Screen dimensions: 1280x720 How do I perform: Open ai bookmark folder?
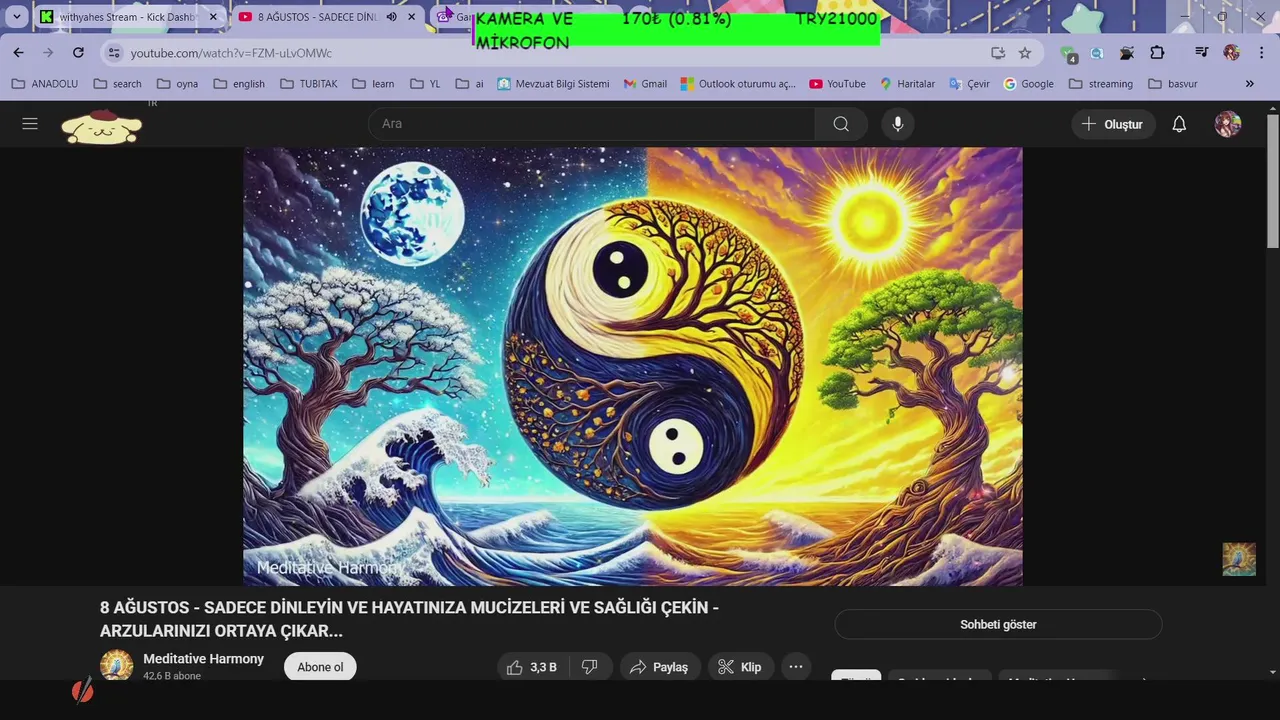point(469,84)
